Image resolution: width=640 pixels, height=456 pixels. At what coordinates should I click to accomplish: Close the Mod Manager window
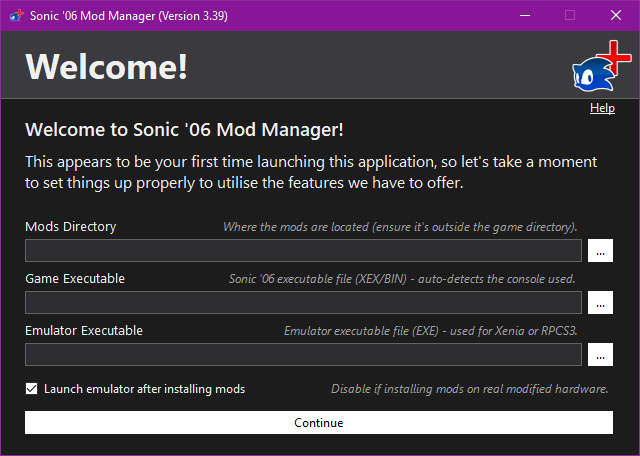point(615,15)
